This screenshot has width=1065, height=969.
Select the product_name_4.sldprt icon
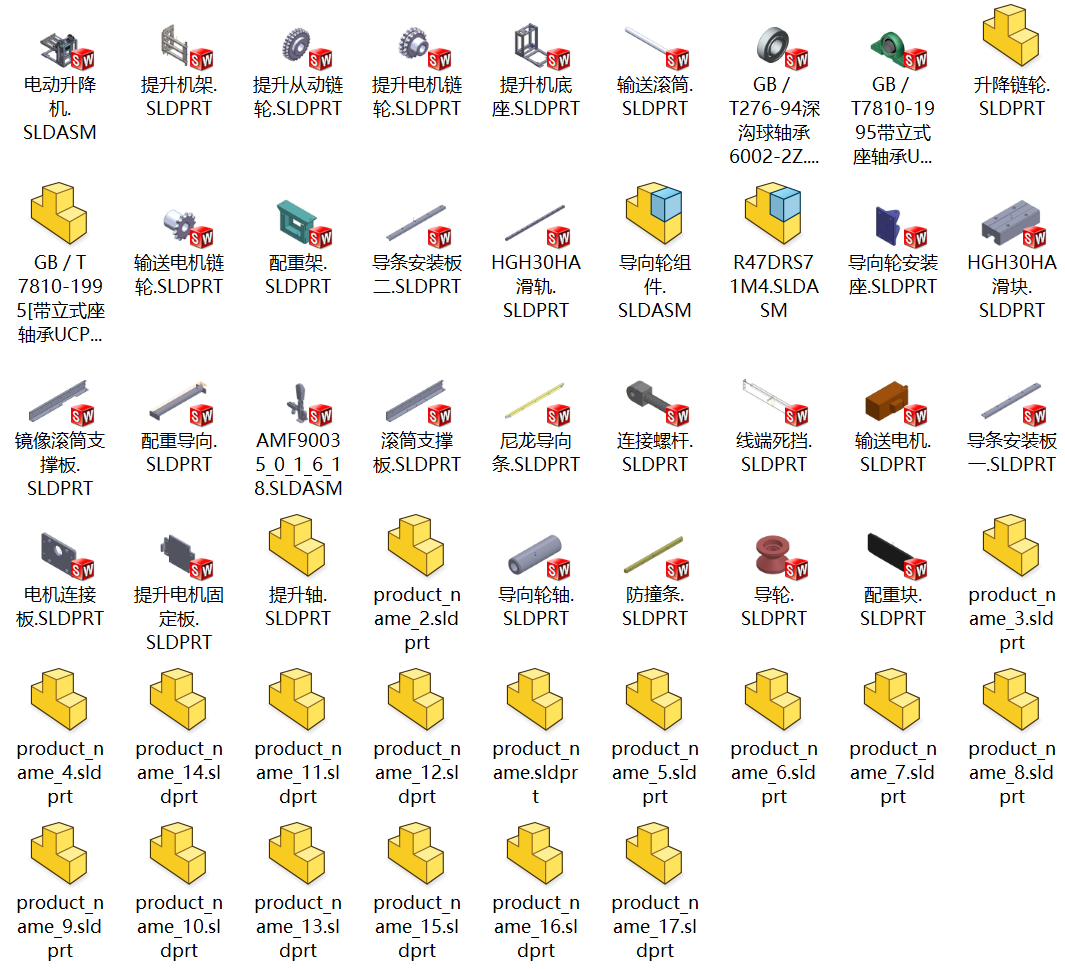tap(59, 700)
